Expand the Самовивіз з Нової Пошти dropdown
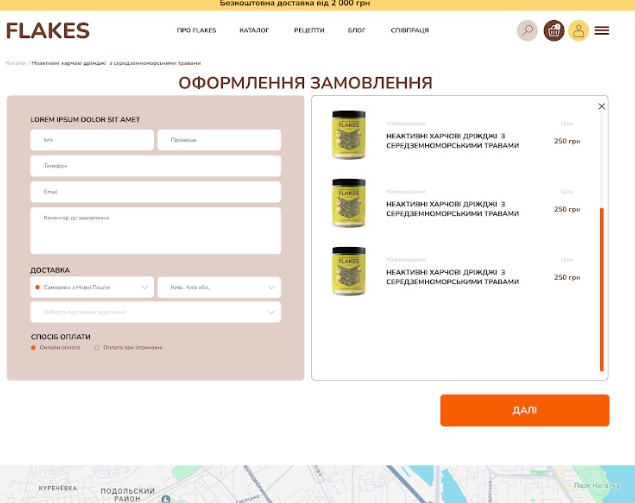 pos(92,288)
